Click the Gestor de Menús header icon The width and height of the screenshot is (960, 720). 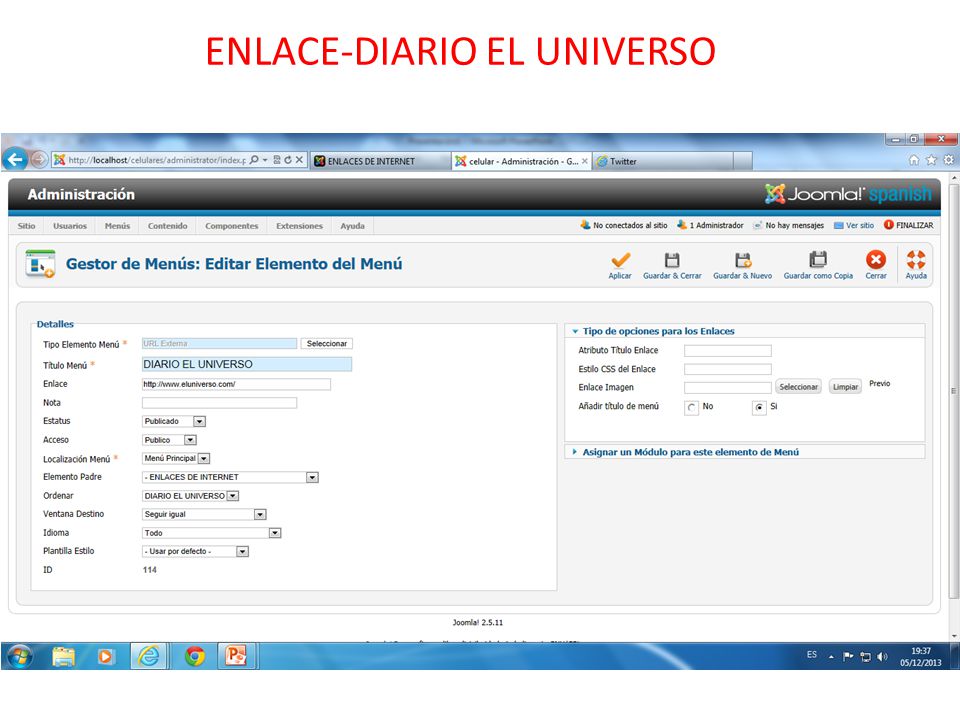(40, 264)
